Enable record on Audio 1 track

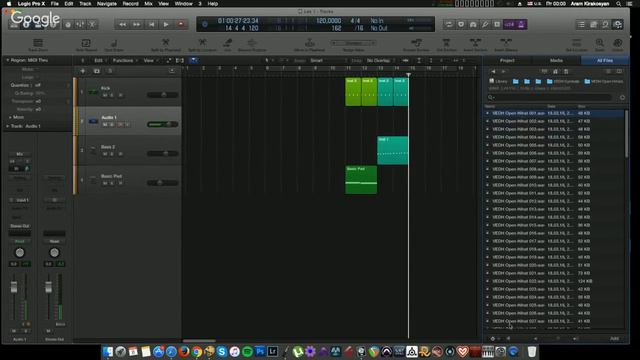tap(120, 124)
